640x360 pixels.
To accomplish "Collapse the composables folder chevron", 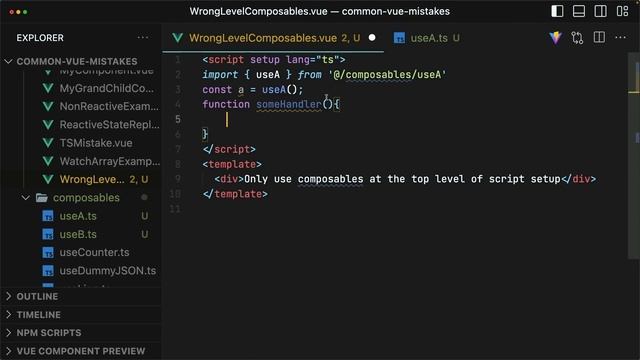I will pyautogui.click(x=25, y=198).
